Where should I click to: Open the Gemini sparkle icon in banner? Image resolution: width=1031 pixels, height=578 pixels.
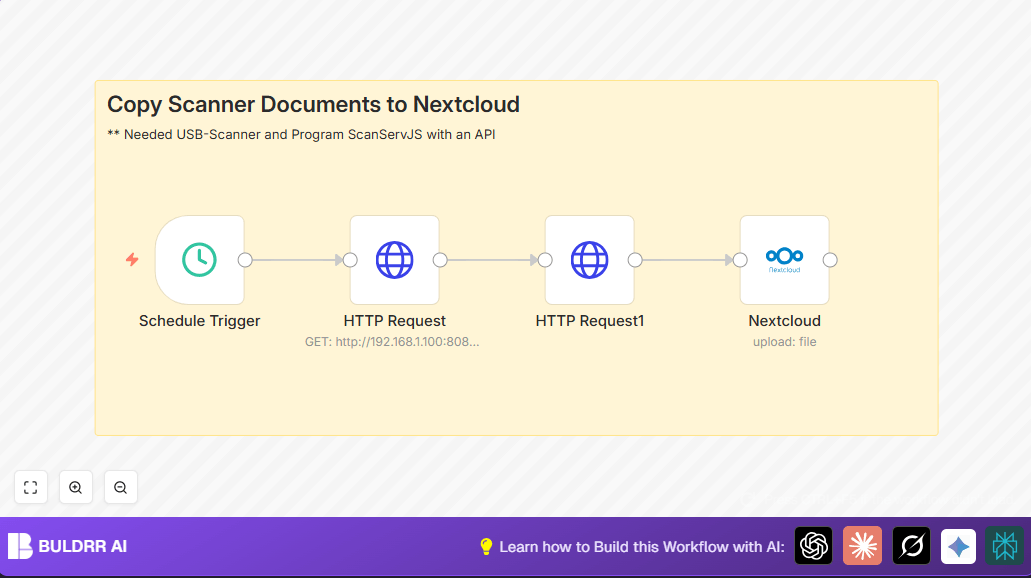tap(958, 546)
